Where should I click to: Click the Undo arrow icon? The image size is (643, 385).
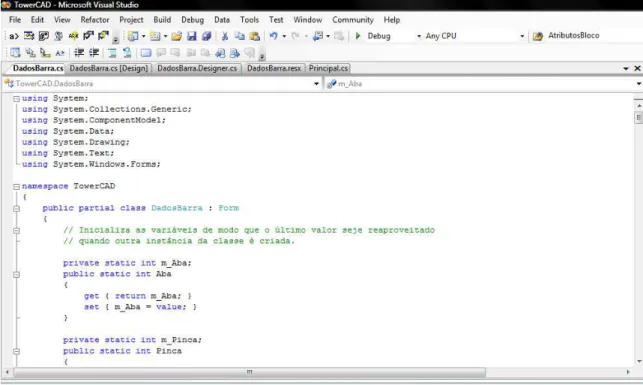pos(273,36)
